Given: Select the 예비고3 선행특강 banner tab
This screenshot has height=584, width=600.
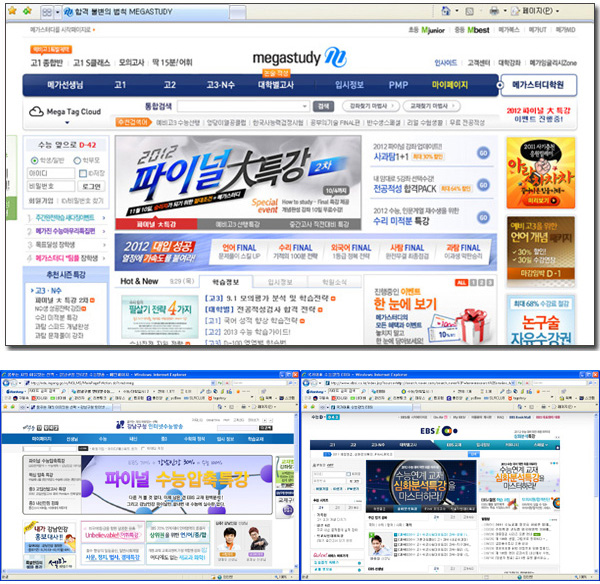Looking at the screenshot, I should point(238,224).
